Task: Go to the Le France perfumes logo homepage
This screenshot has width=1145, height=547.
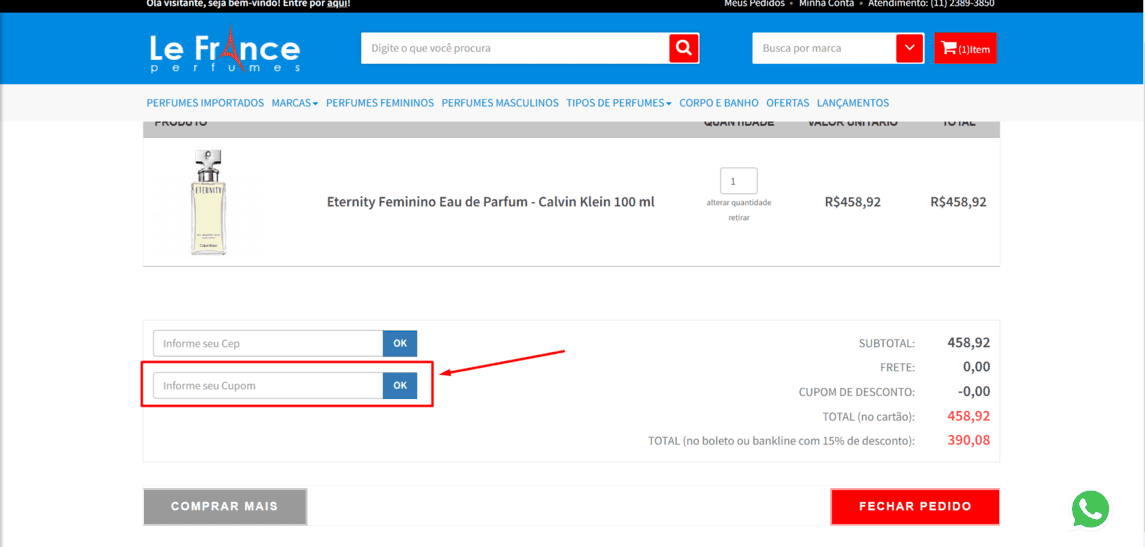Action: click(225, 48)
